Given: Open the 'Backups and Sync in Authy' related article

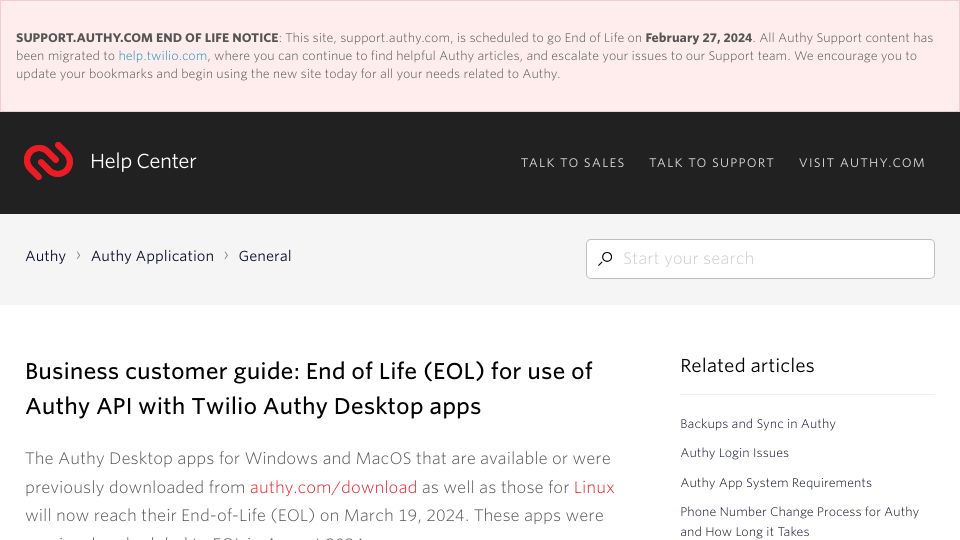Looking at the screenshot, I should click(757, 424).
